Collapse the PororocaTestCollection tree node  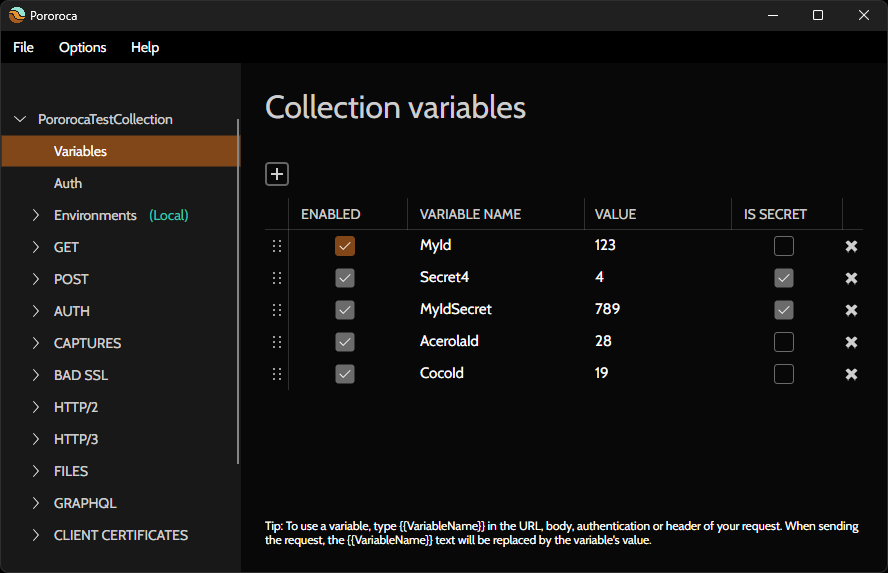click(x=20, y=119)
